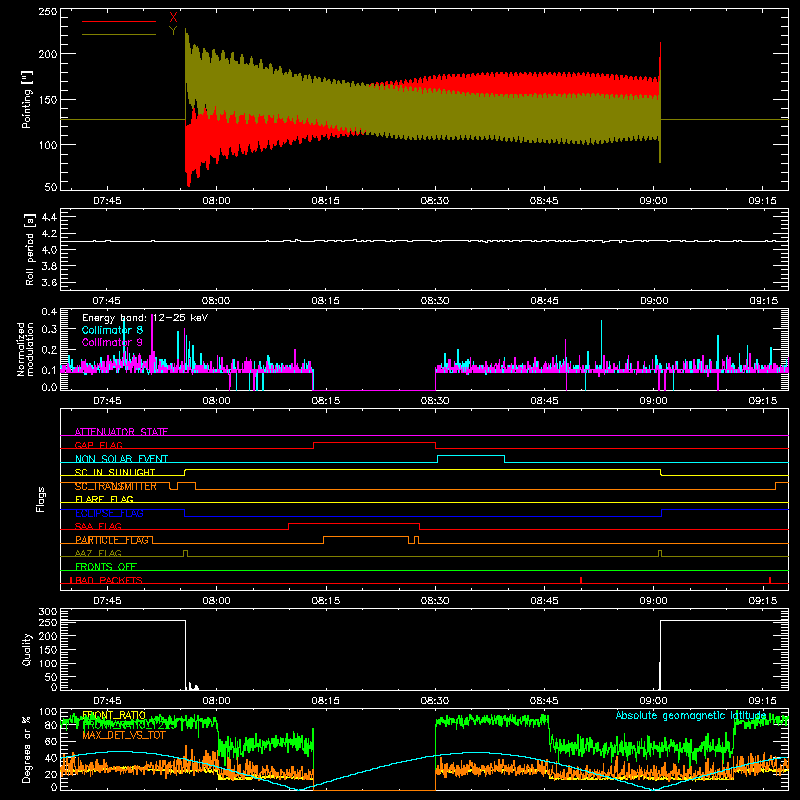Click the 150 value on the Quality axis
The height and width of the screenshot is (800, 800).
(x=48, y=650)
